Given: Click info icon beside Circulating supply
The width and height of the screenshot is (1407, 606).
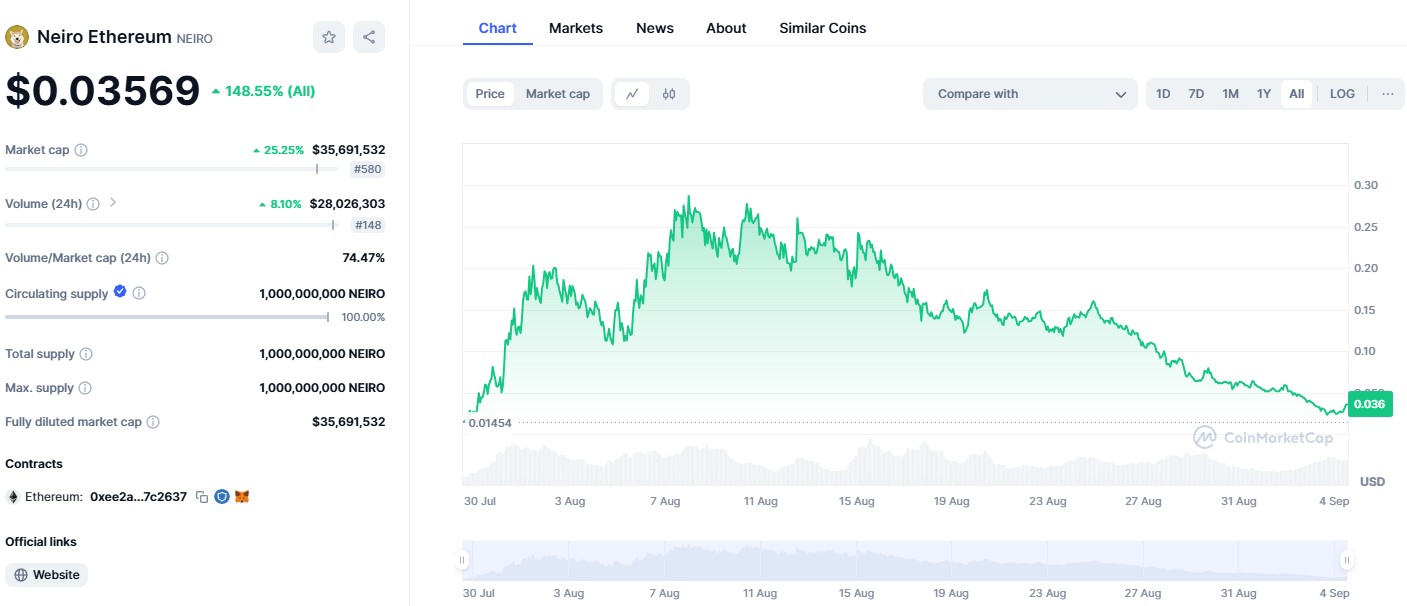Looking at the screenshot, I should coord(139,293).
